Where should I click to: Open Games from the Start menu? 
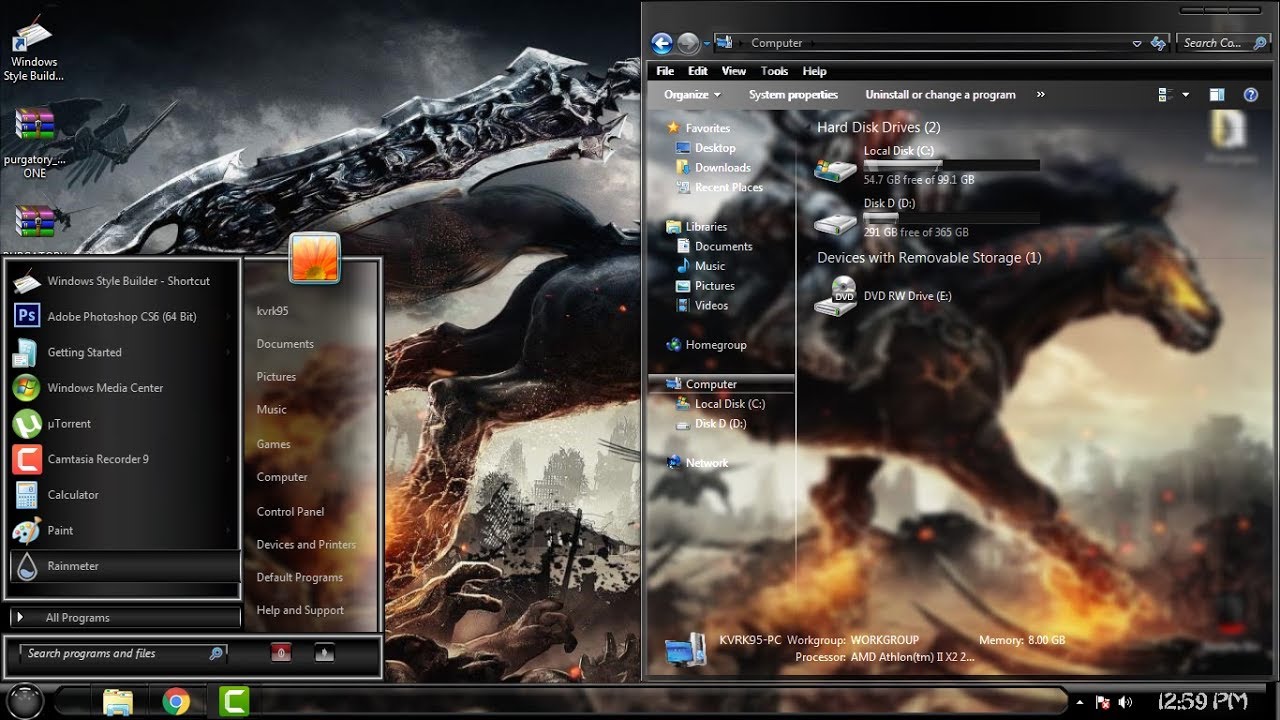click(x=273, y=444)
